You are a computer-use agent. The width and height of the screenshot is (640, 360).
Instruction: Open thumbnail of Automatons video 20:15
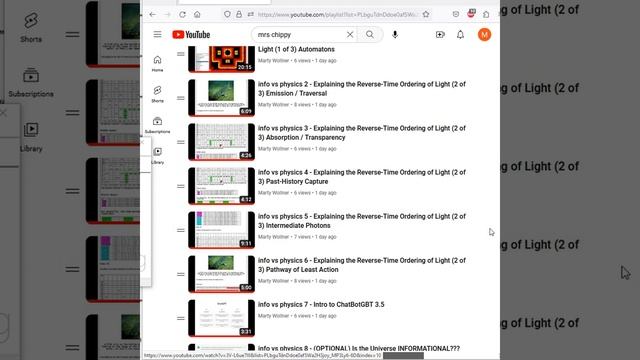click(x=222, y=59)
